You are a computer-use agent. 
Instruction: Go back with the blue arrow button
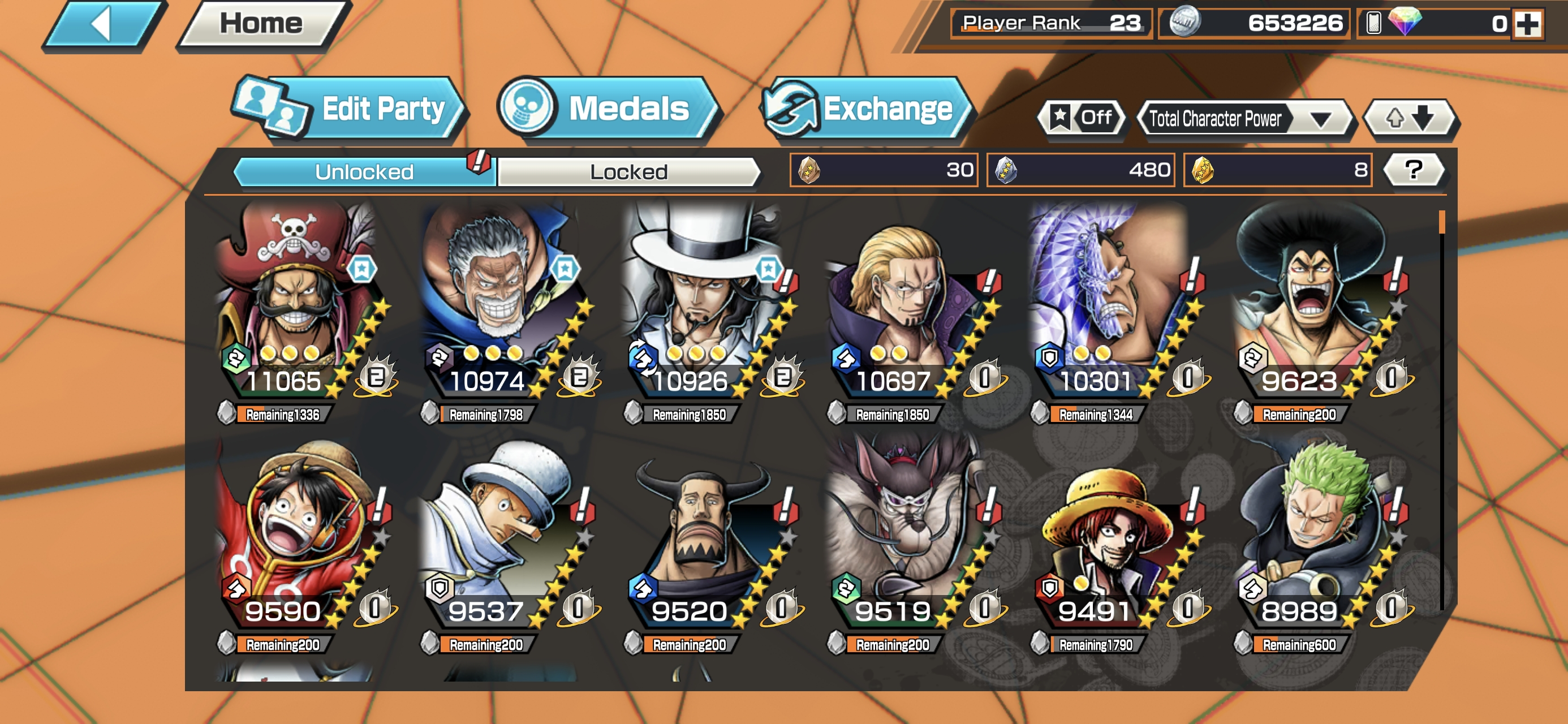coord(104,25)
